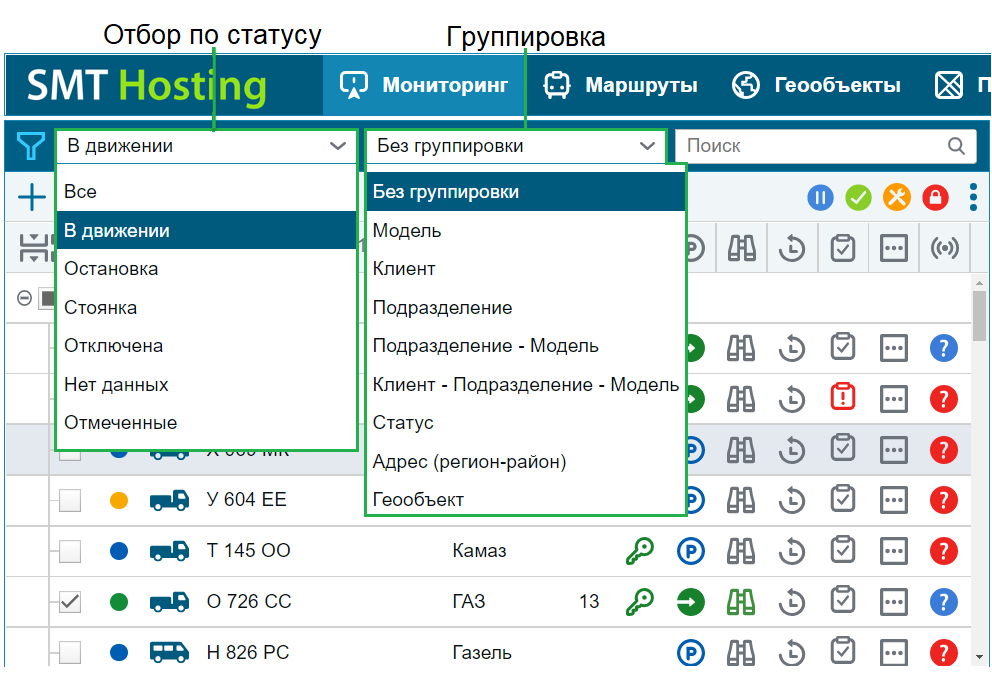This screenshot has height=689, width=992.
Task: Select Стоянка in the status list
Action: (x=101, y=307)
